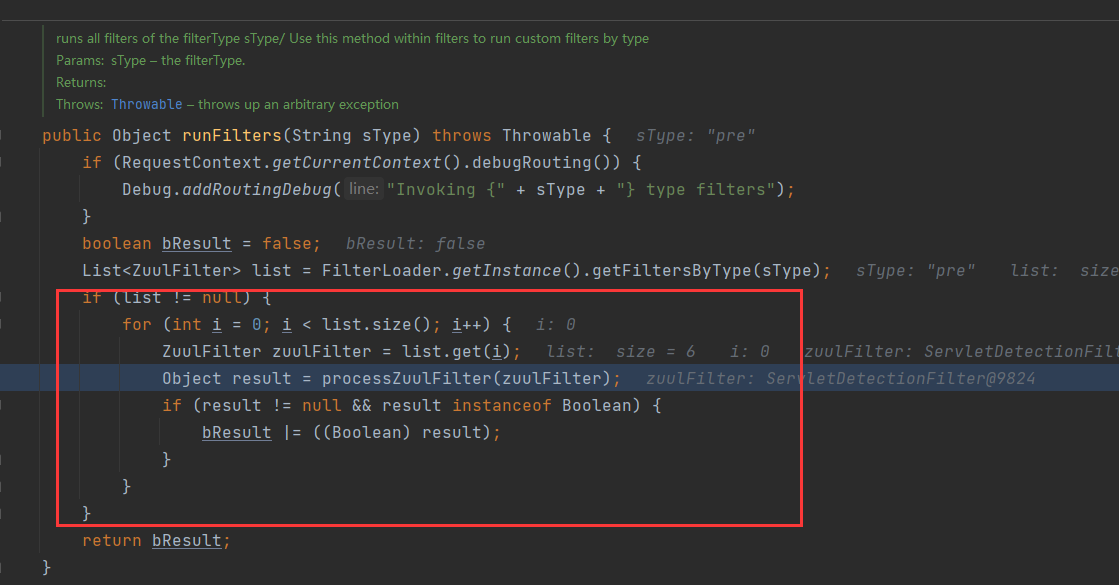
Task: Click the debugRouting method call
Action: (532, 163)
